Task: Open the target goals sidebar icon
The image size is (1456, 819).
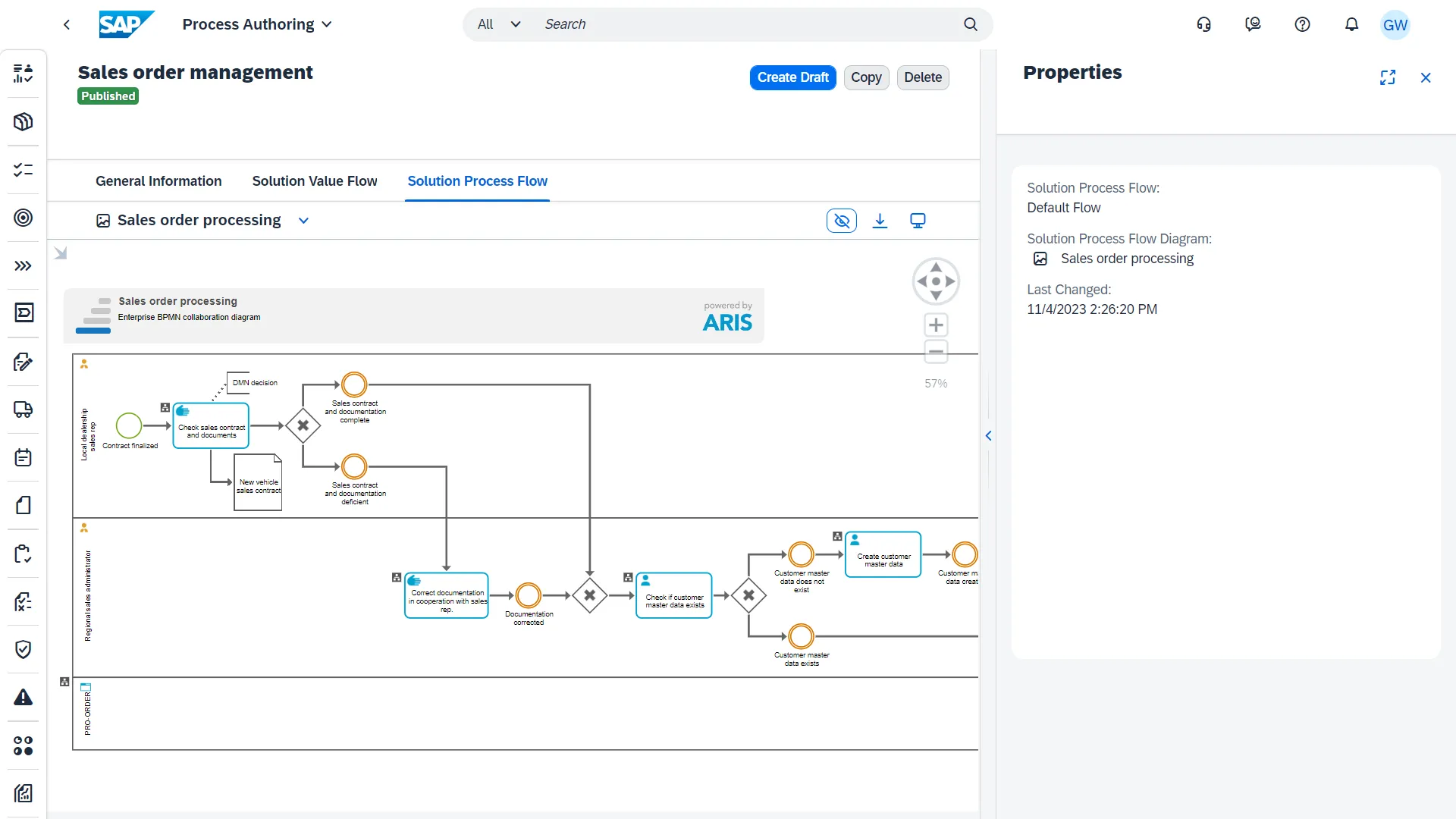Action: pos(24,218)
